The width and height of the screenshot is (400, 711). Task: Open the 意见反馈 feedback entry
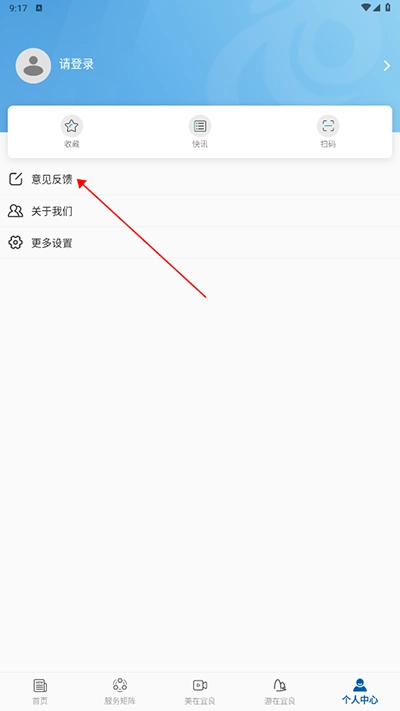(x=200, y=179)
